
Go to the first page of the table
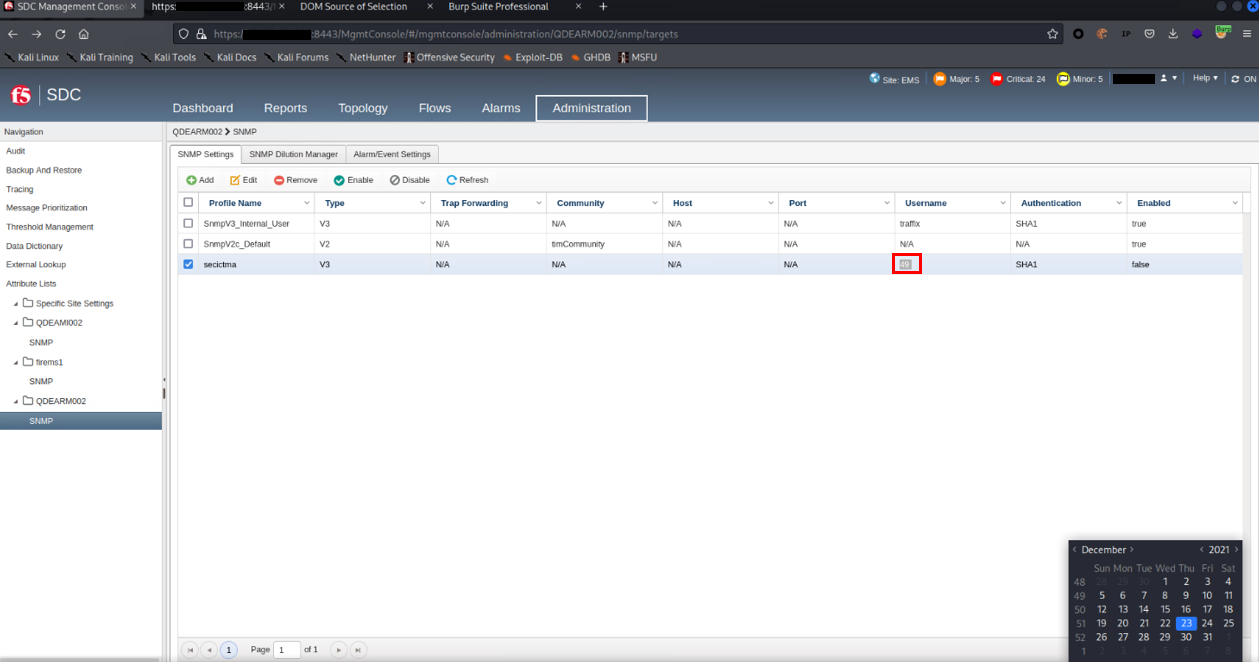[190, 650]
